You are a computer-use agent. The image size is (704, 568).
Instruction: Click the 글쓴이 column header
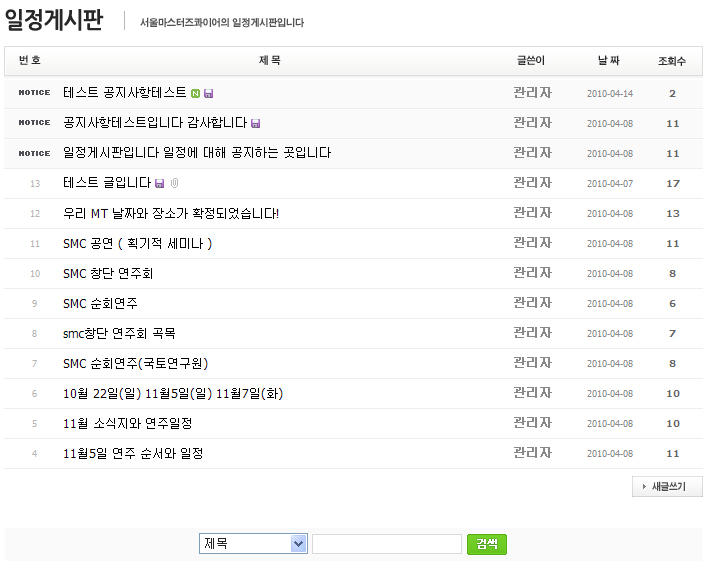531,61
